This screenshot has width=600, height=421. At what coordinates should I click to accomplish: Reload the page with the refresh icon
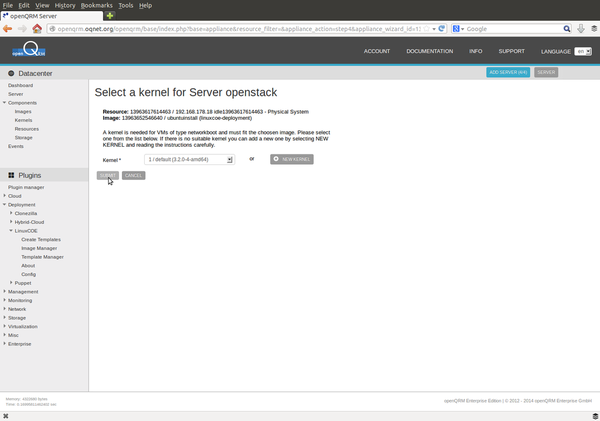(442, 29)
